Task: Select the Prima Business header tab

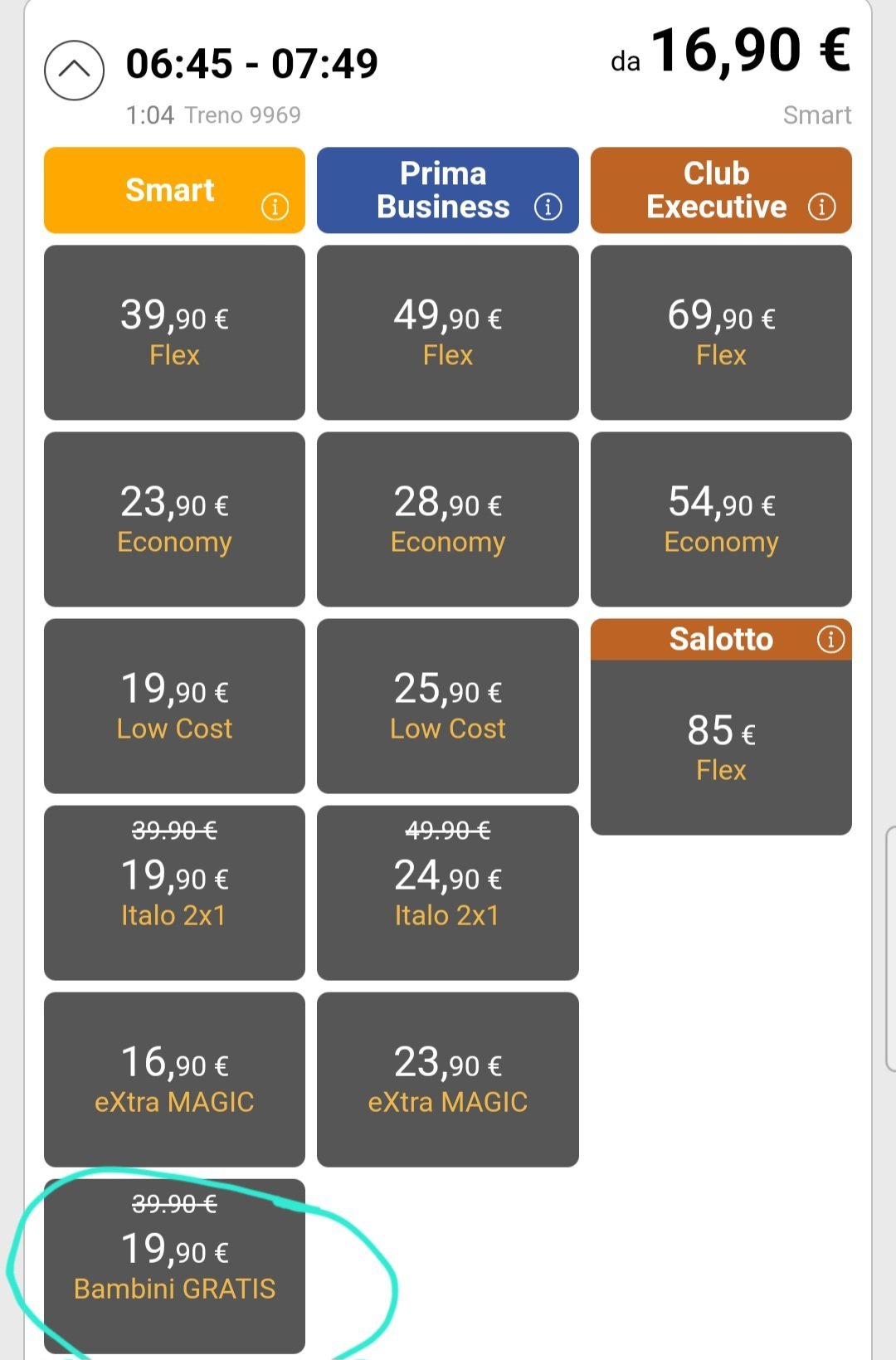Action: [442, 190]
